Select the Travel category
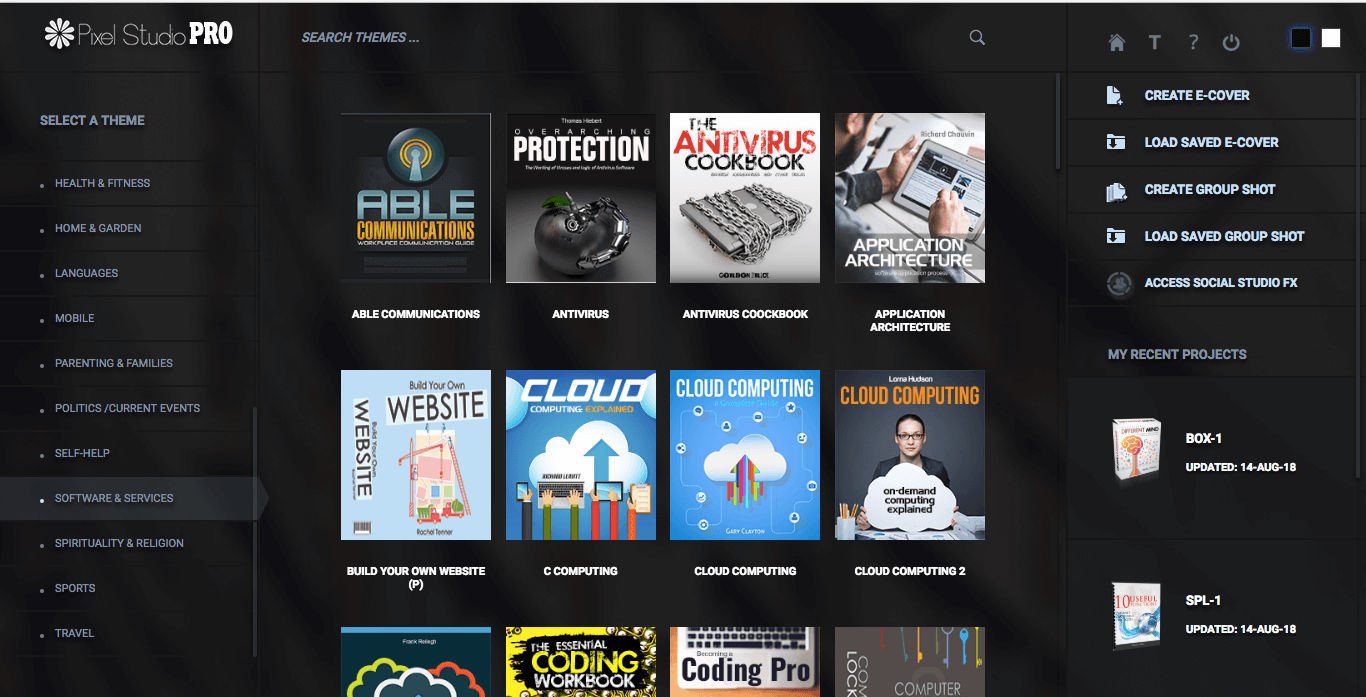This screenshot has height=697, width=1366. (x=74, y=633)
